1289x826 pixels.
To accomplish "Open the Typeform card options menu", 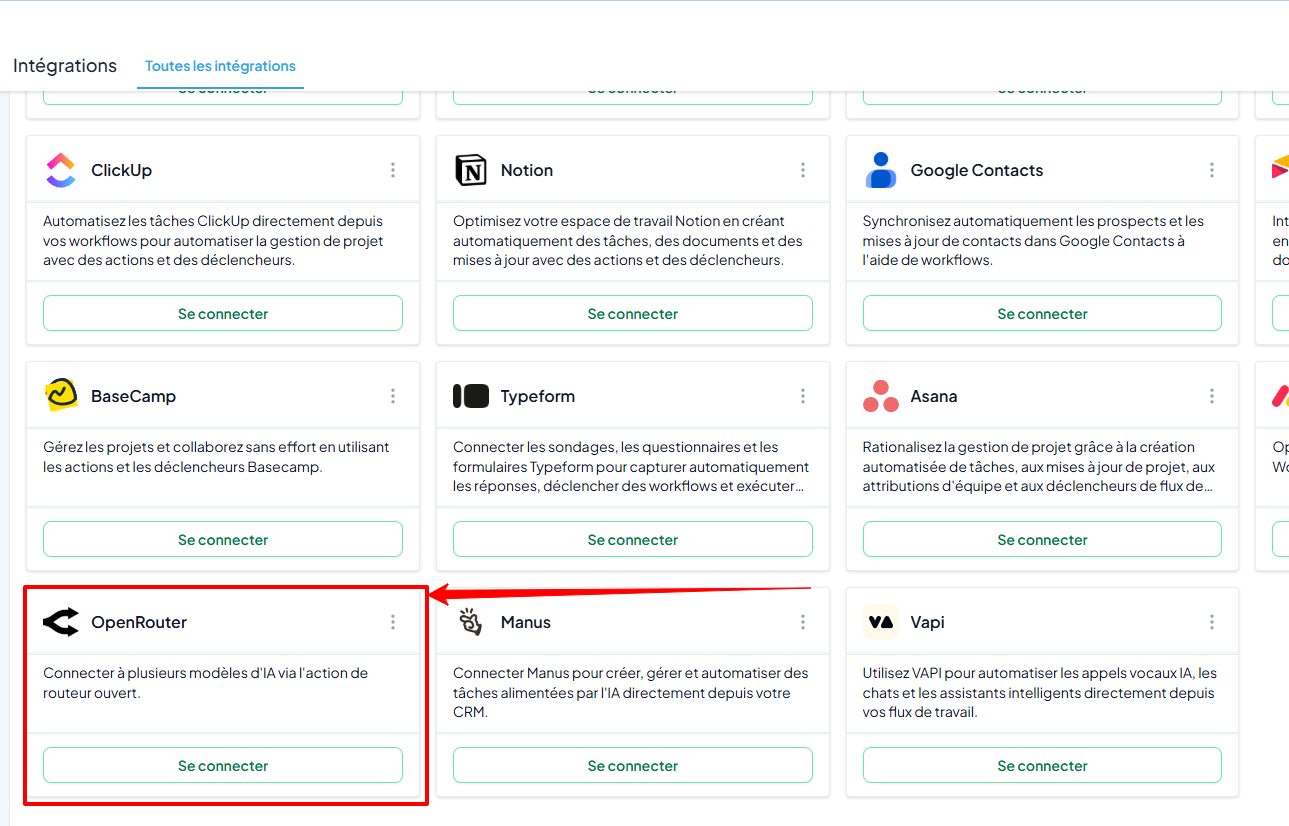I will [x=803, y=396].
